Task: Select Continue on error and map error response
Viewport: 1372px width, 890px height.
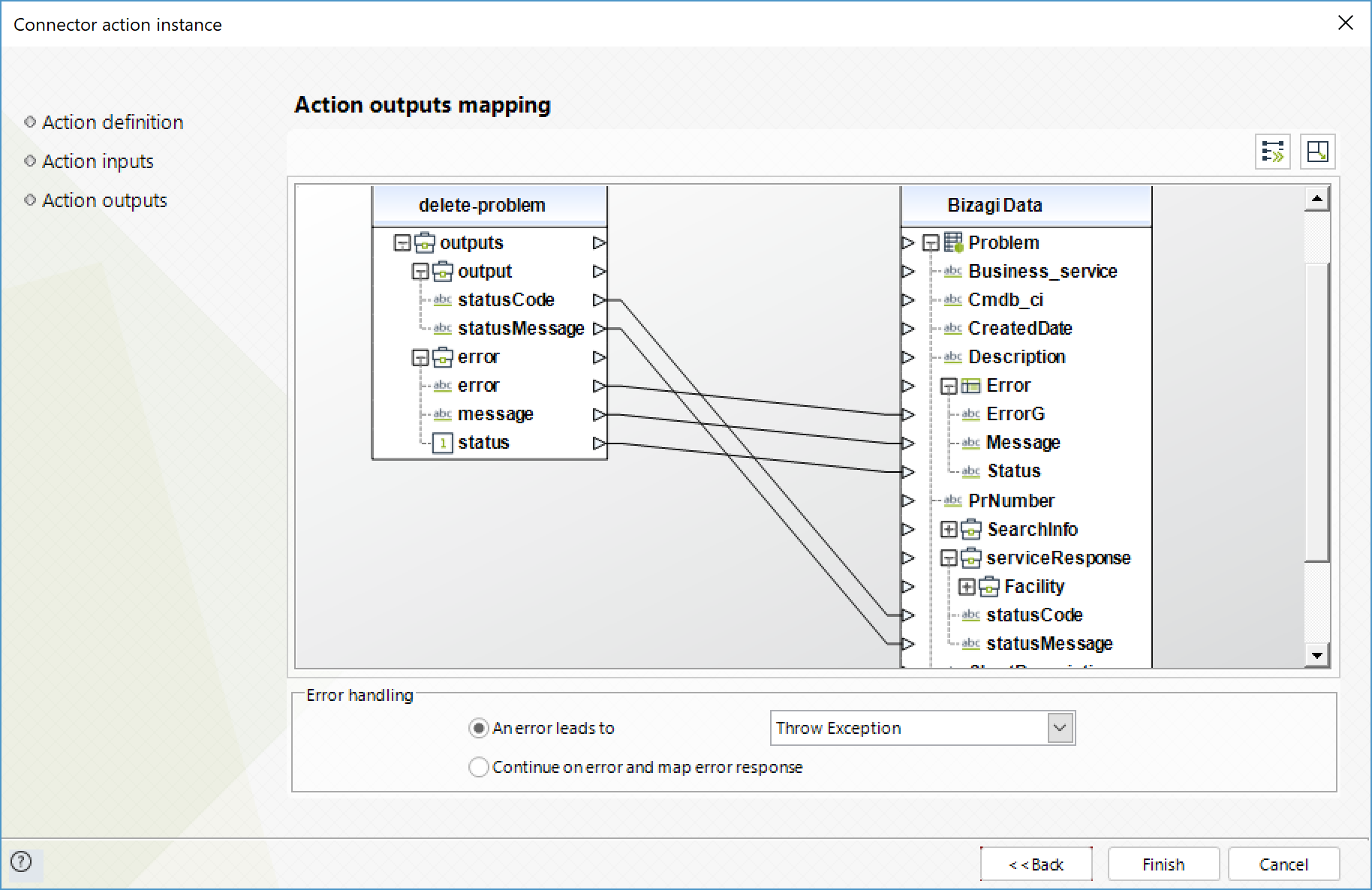Action: [478, 767]
